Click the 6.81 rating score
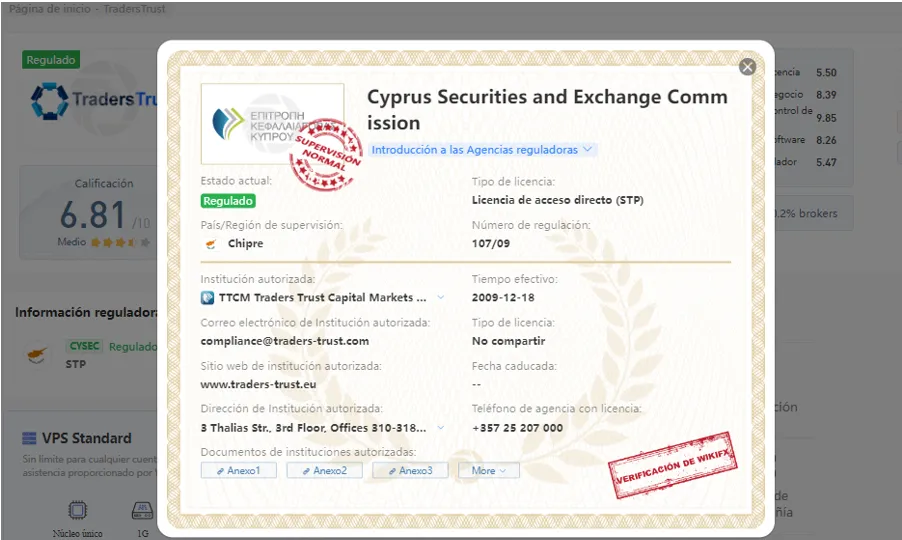The width and height of the screenshot is (902, 540). (93, 215)
